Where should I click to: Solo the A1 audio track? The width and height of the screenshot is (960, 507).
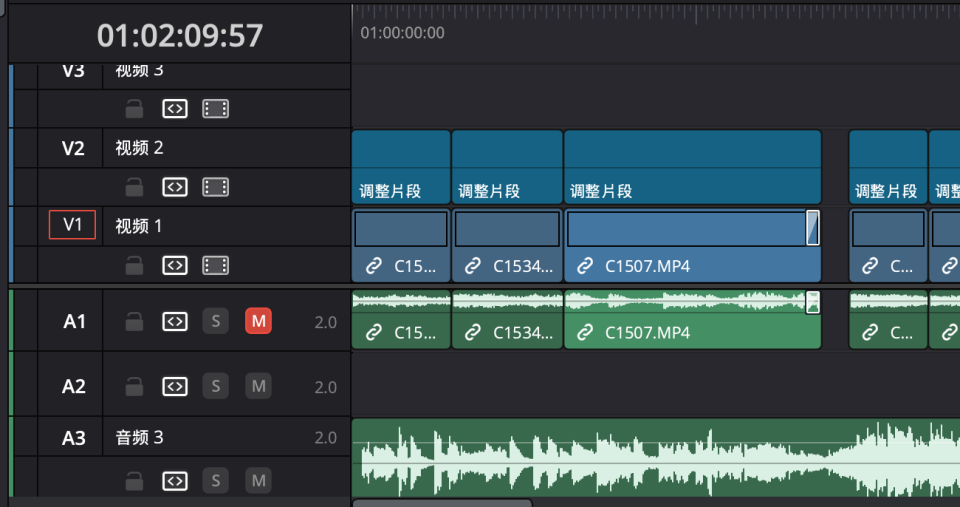pyautogui.click(x=215, y=322)
